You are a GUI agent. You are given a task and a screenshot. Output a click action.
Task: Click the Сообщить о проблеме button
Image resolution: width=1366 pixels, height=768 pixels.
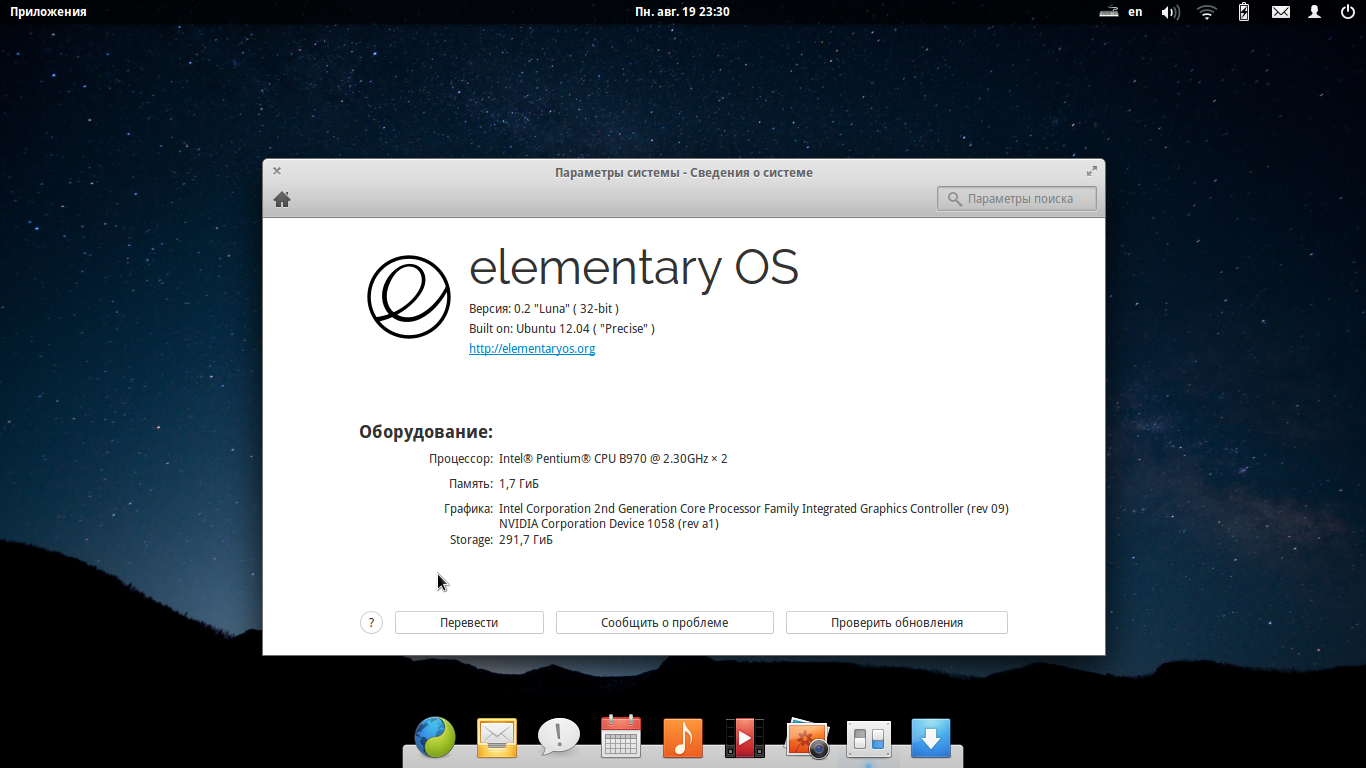[665, 622]
